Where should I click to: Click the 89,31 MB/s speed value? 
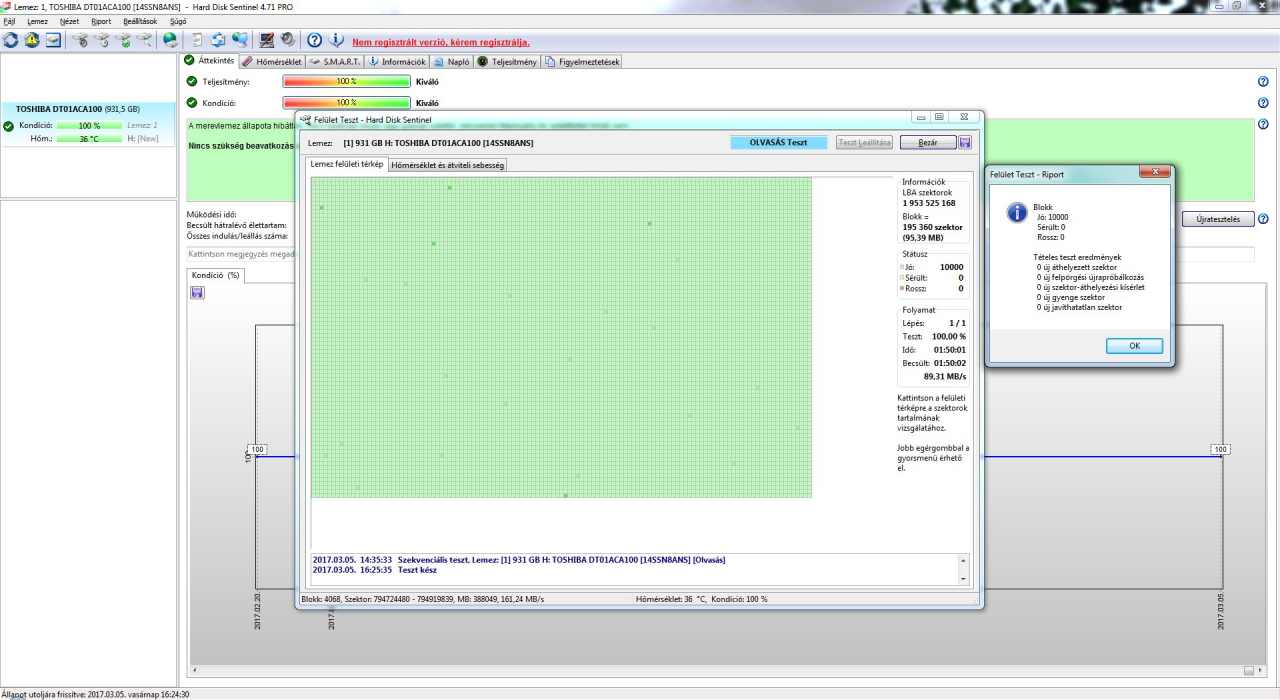[944, 377]
